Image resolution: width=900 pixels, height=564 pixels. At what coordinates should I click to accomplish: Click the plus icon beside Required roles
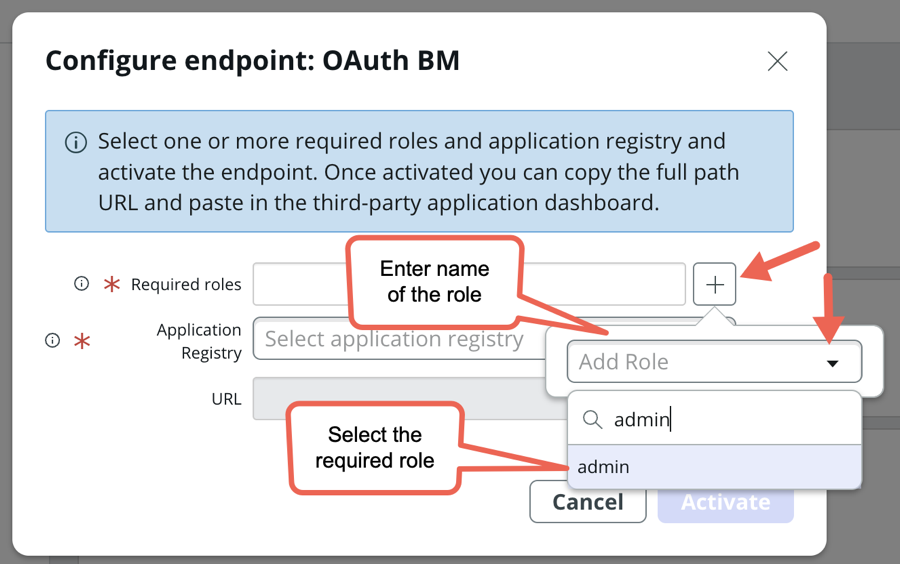coord(714,285)
